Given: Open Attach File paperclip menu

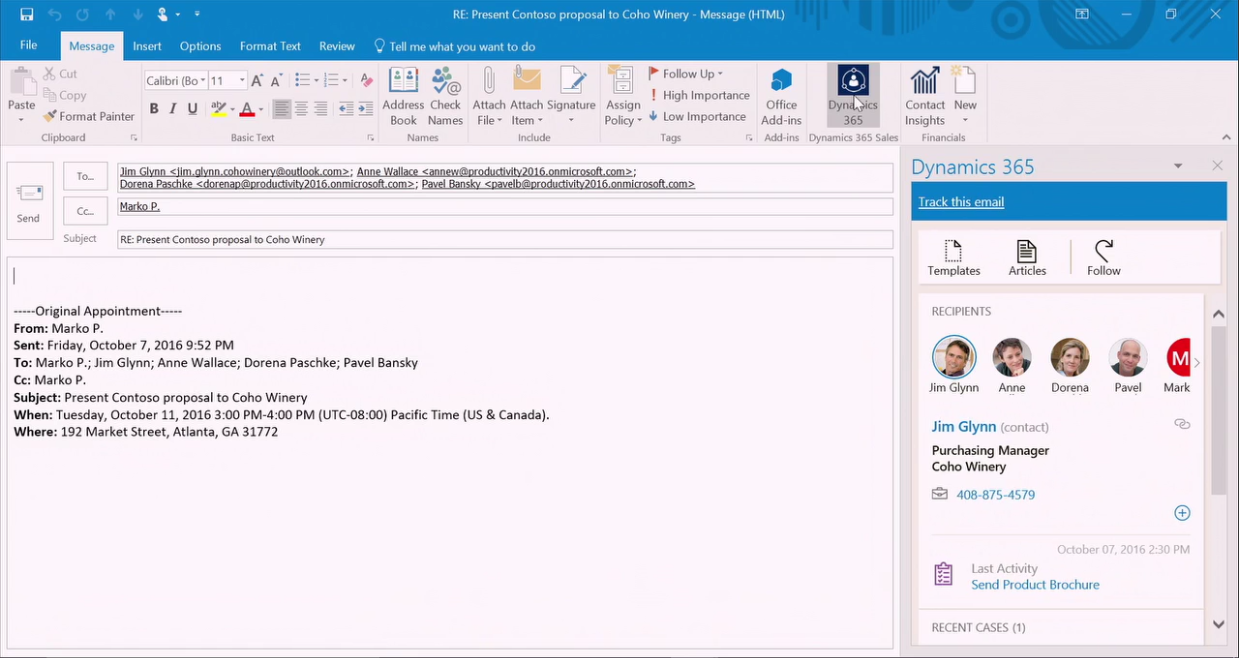Looking at the screenshot, I should (489, 97).
